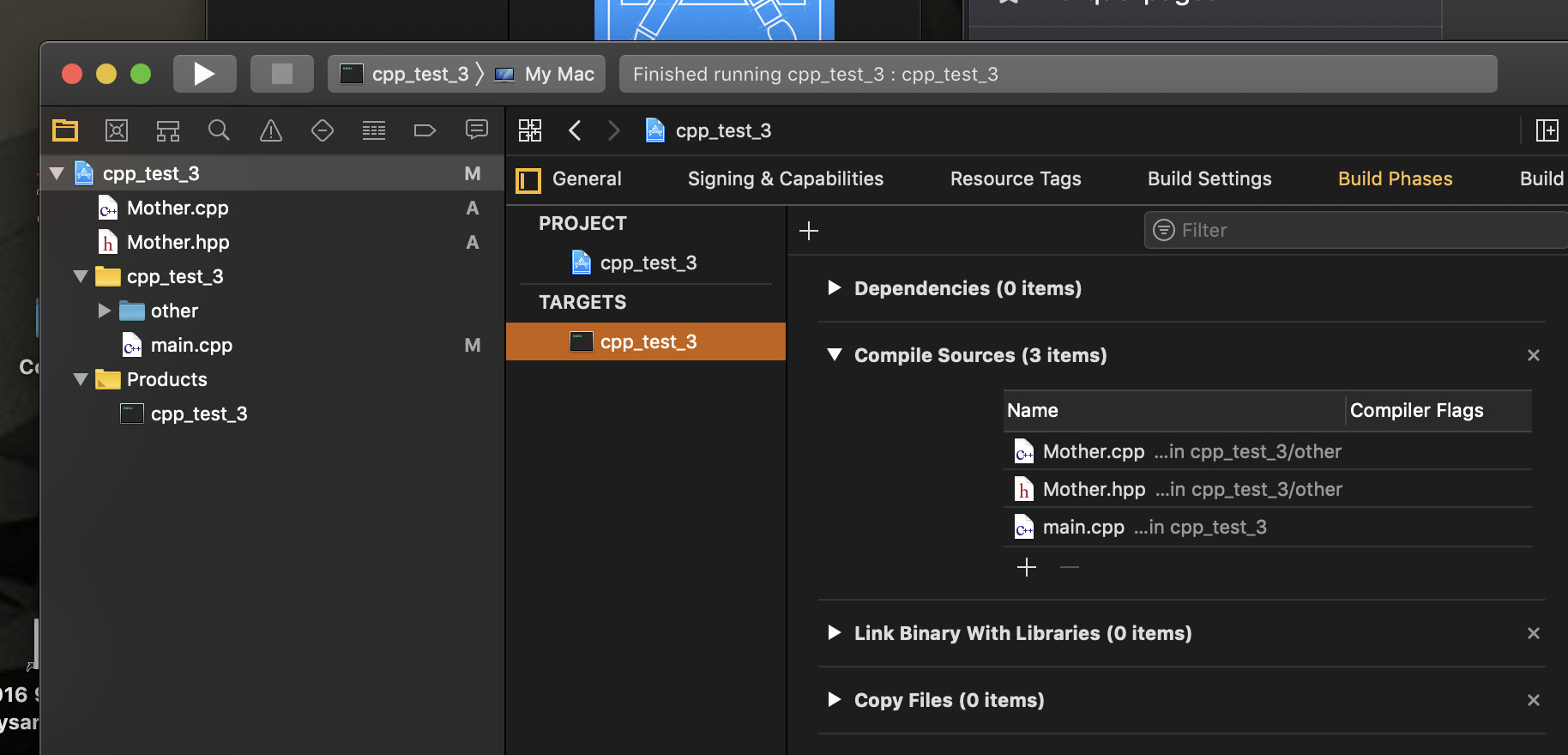The image size is (1568, 755).
Task: Add editor pane with split icon
Action: [1547, 130]
